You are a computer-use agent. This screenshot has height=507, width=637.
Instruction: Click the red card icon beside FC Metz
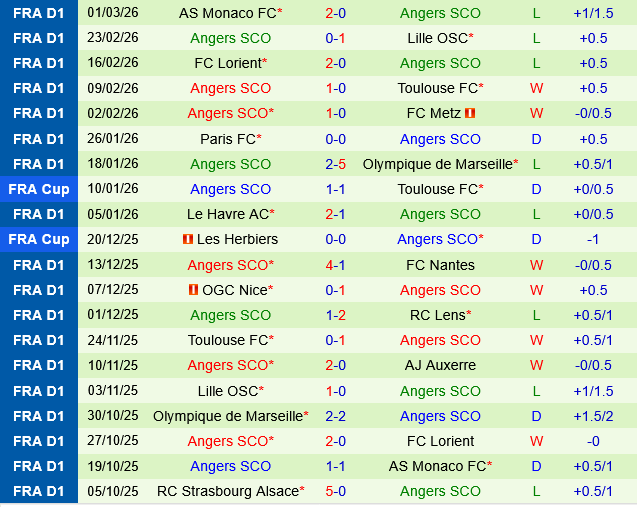470,114
